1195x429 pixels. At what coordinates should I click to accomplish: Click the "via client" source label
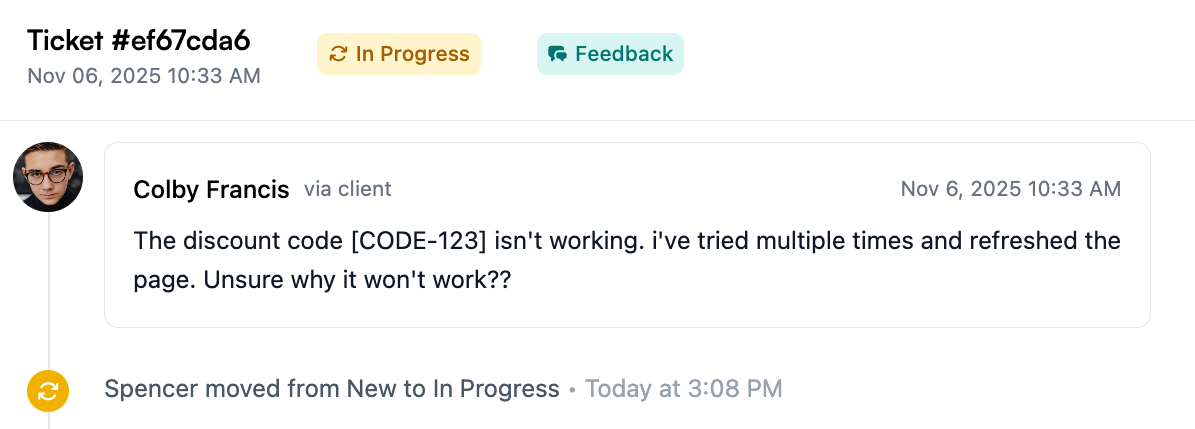click(348, 189)
